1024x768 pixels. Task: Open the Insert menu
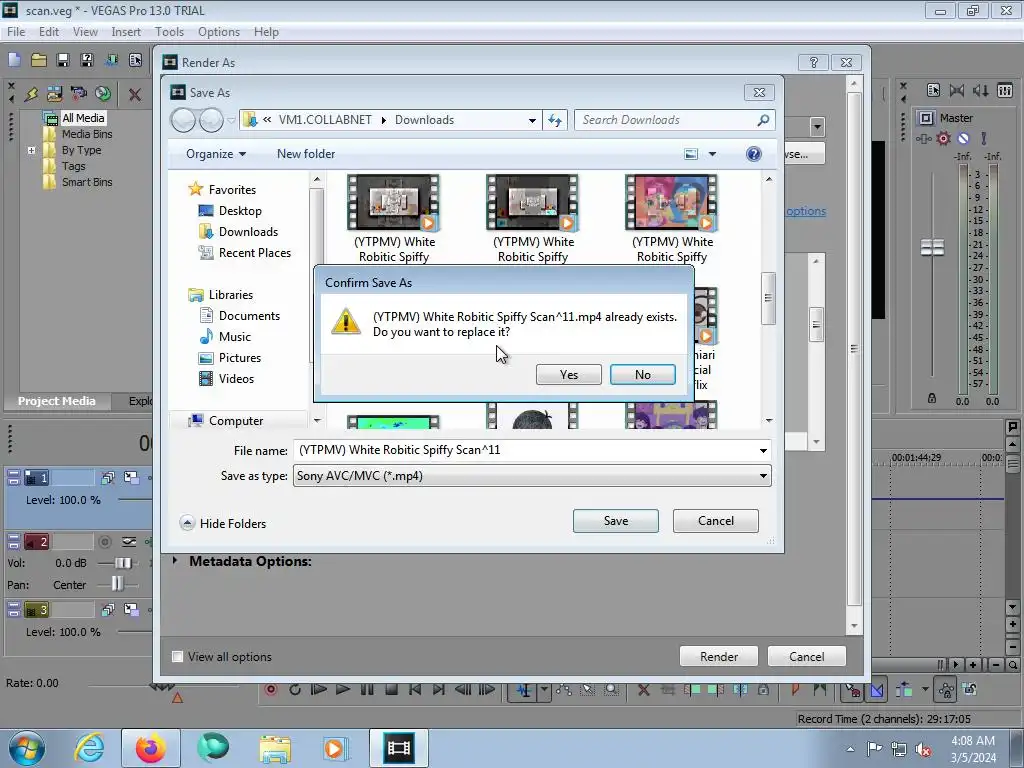click(x=126, y=32)
